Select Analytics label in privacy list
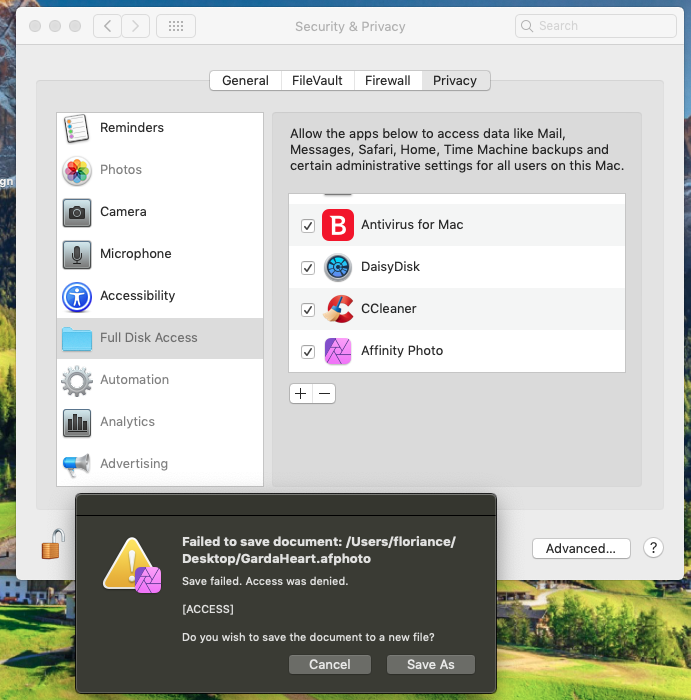Image resolution: width=691 pixels, height=700 pixels. tap(127, 421)
